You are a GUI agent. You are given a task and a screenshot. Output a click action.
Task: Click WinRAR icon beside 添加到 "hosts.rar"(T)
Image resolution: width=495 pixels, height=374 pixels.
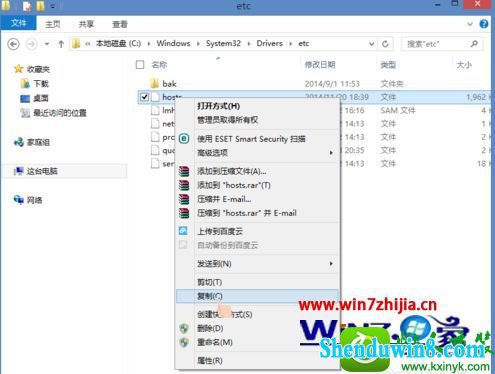tap(184, 185)
